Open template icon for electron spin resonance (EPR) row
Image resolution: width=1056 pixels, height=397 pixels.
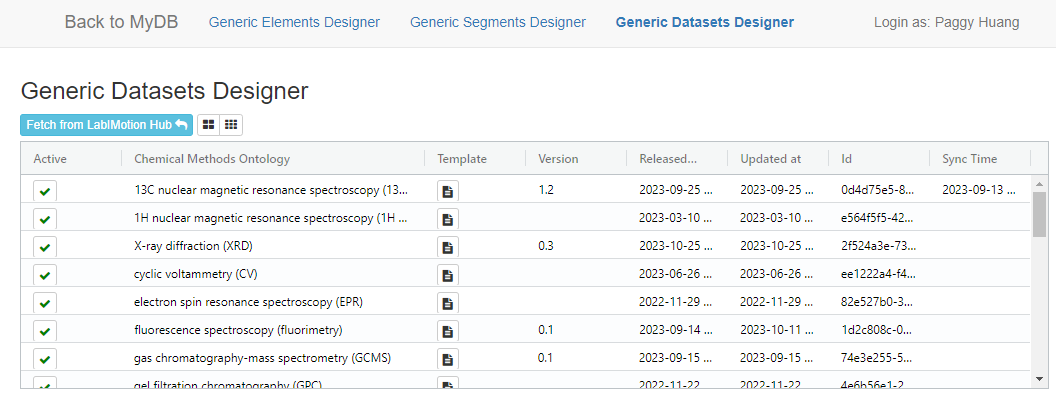[448, 303]
